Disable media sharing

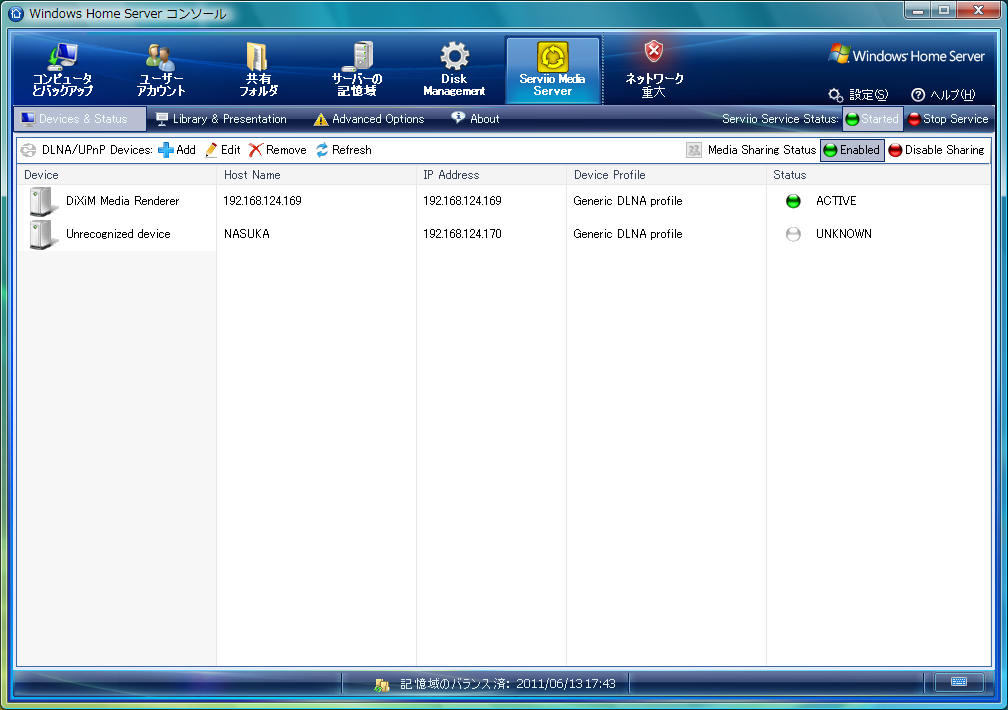tap(936, 150)
